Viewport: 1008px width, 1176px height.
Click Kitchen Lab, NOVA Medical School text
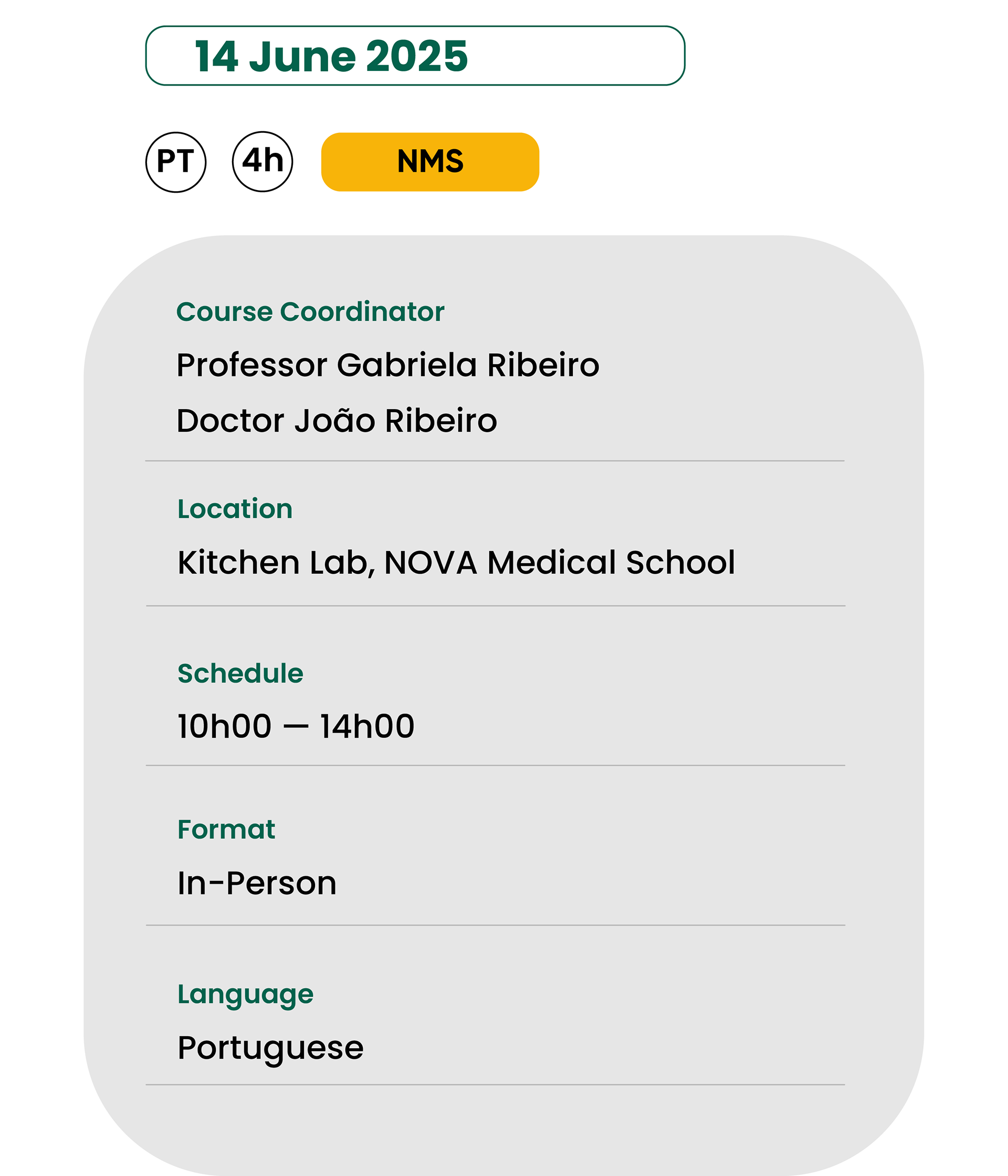456,562
